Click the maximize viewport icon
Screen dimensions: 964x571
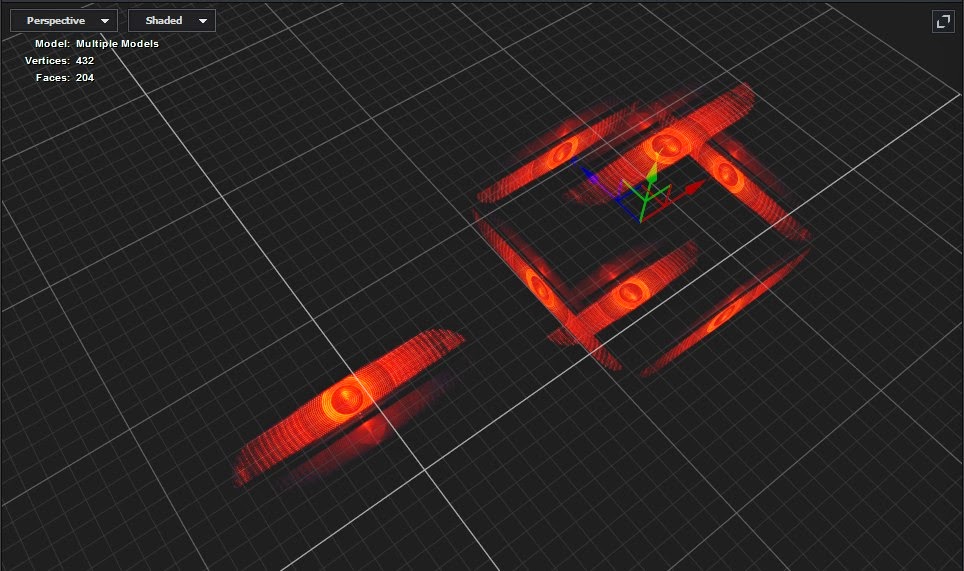(943, 22)
